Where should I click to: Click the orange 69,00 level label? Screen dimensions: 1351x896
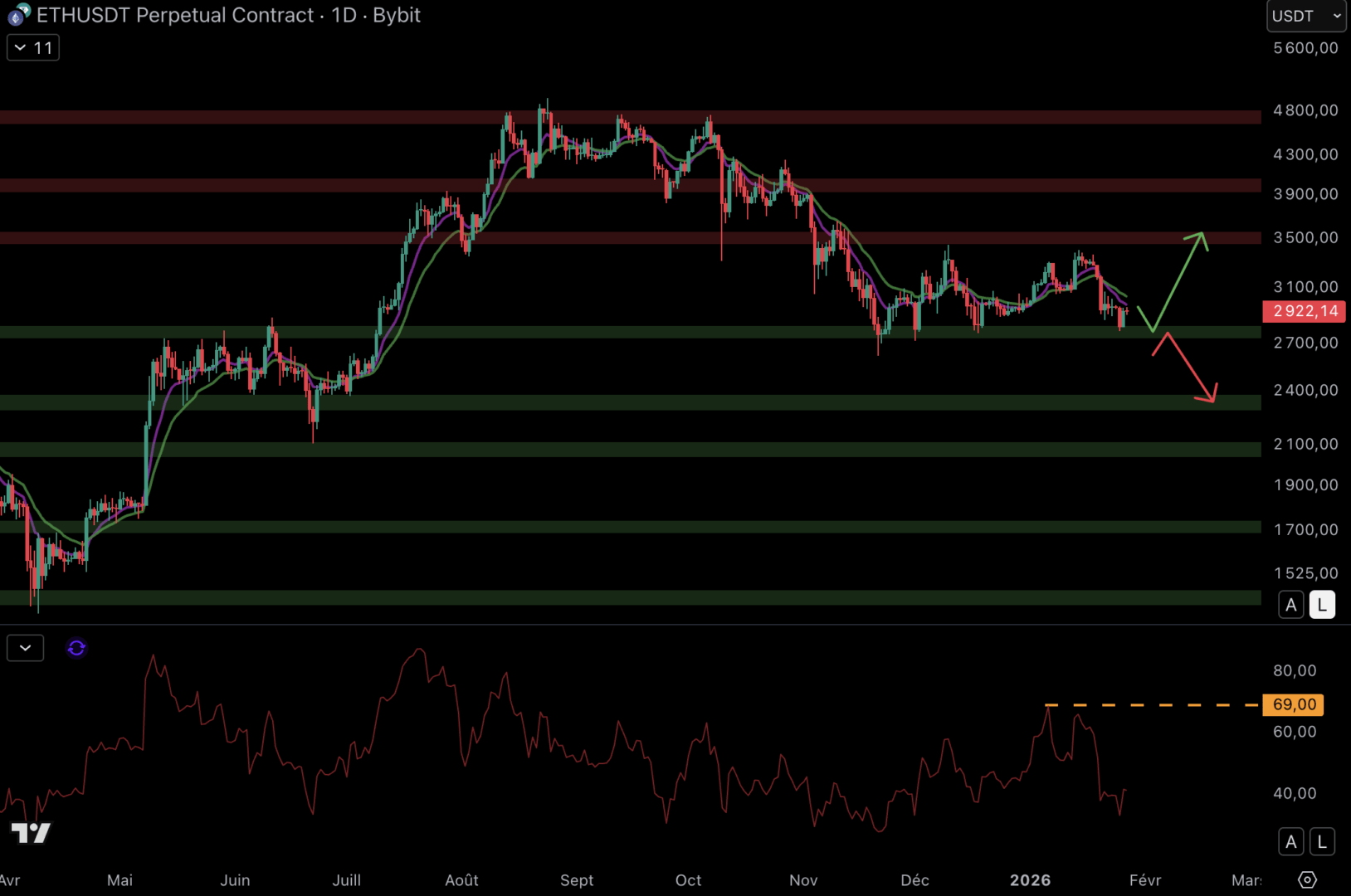tap(1293, 704)
